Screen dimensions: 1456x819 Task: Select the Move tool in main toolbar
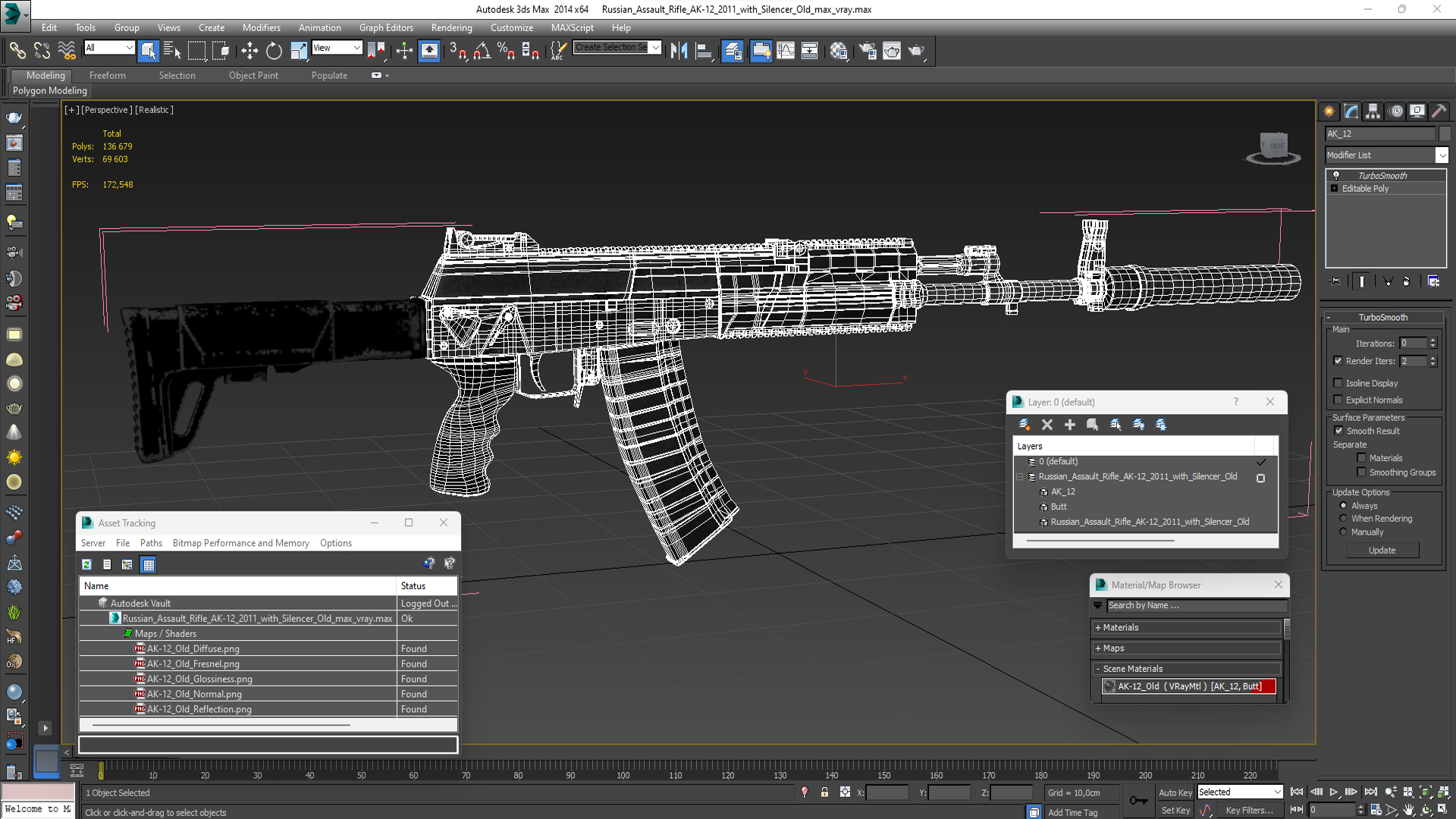click(249, 51)
